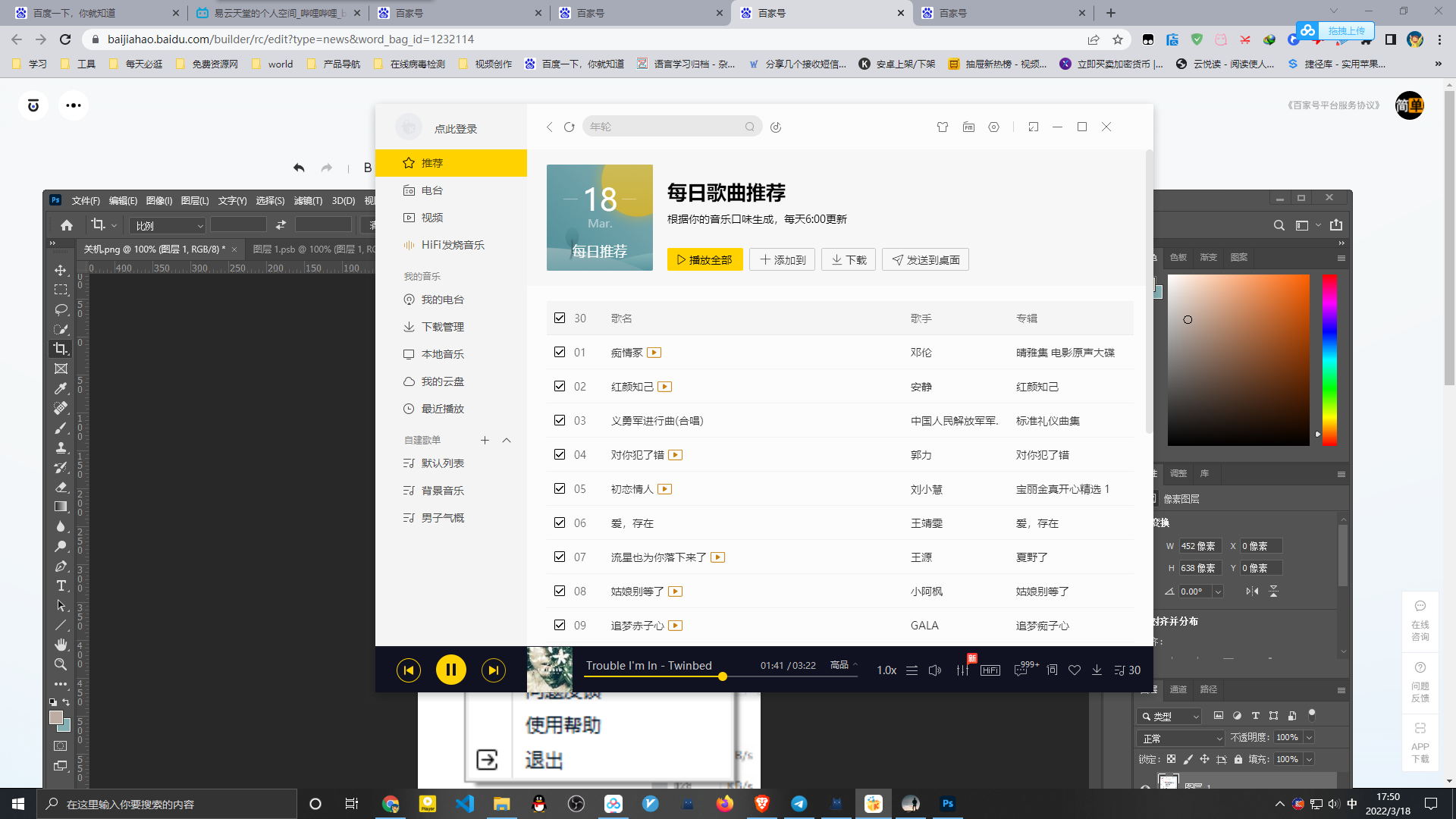The height and width of the screenshot is (819, 1456).
Task: Open the 类型 layer filter dropdown
Action: pyautogui.click(x=1169, y=716)
